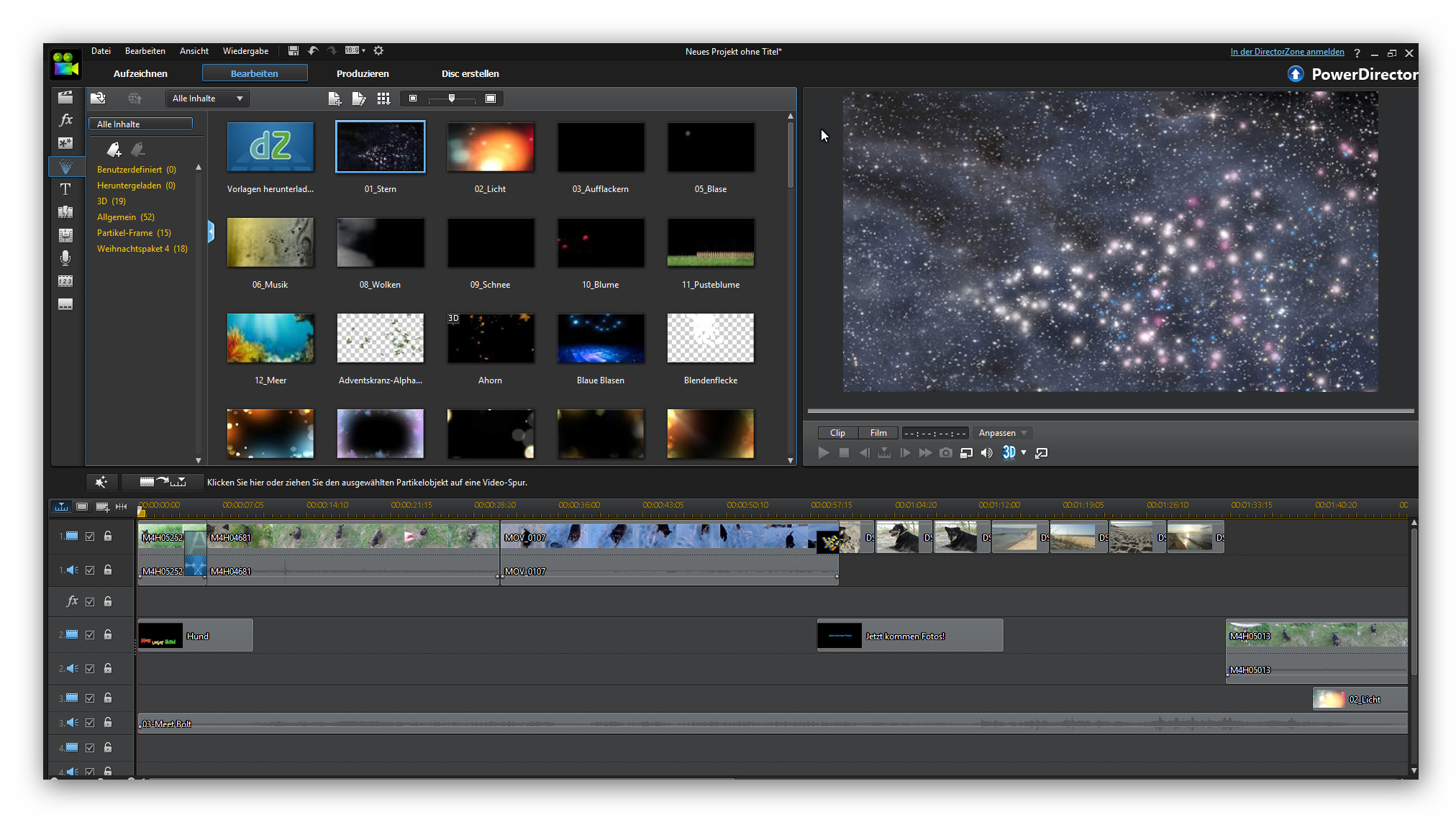
Task: Click the preview seek bar
Action: pyautogui.click(x=1111, y=411)
